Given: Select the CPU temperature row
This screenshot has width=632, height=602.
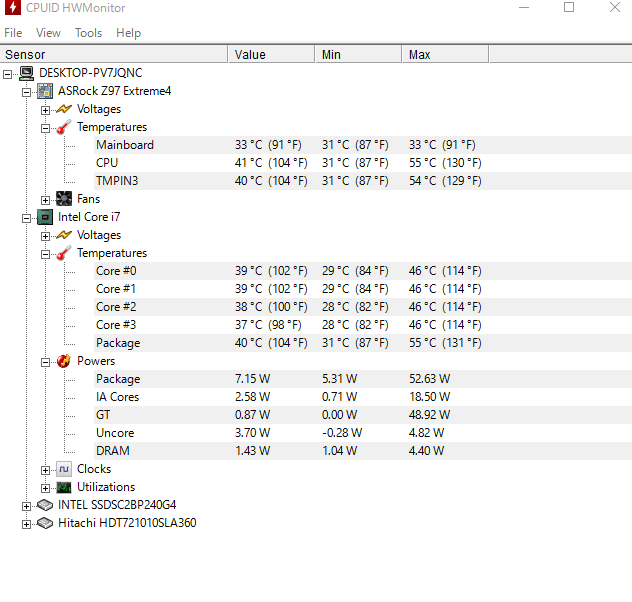Looking at the screenshot, I should point(363,163).
